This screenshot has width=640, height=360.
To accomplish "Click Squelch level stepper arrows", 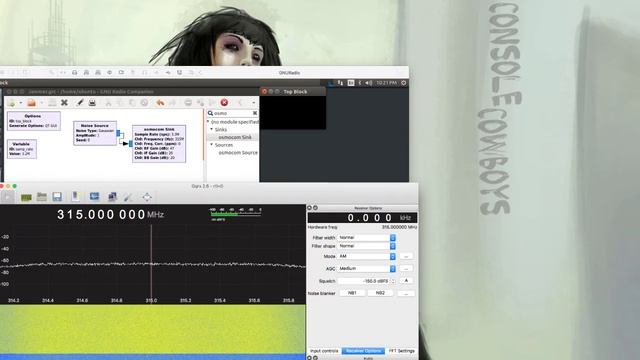I will tap(393, 281).
